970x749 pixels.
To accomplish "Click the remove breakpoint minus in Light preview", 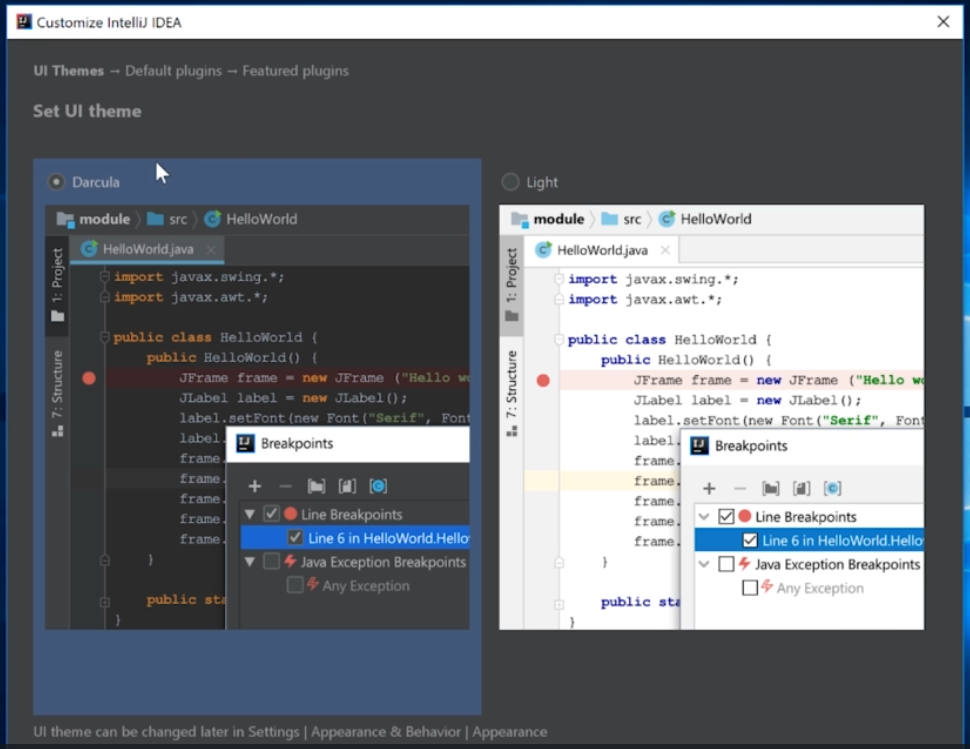I will (740, 489).
